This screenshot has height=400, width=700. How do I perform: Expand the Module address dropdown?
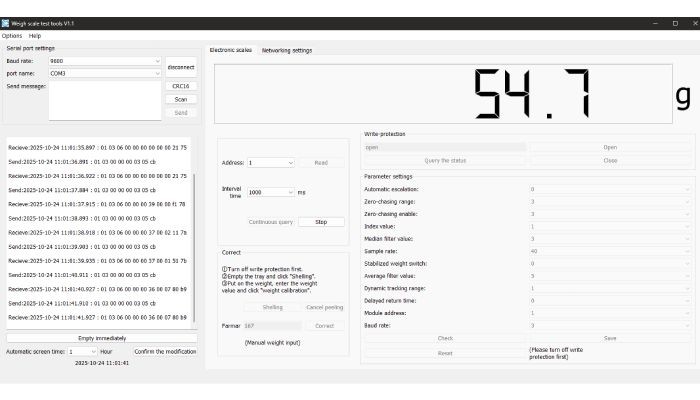[x=610, y=313]
